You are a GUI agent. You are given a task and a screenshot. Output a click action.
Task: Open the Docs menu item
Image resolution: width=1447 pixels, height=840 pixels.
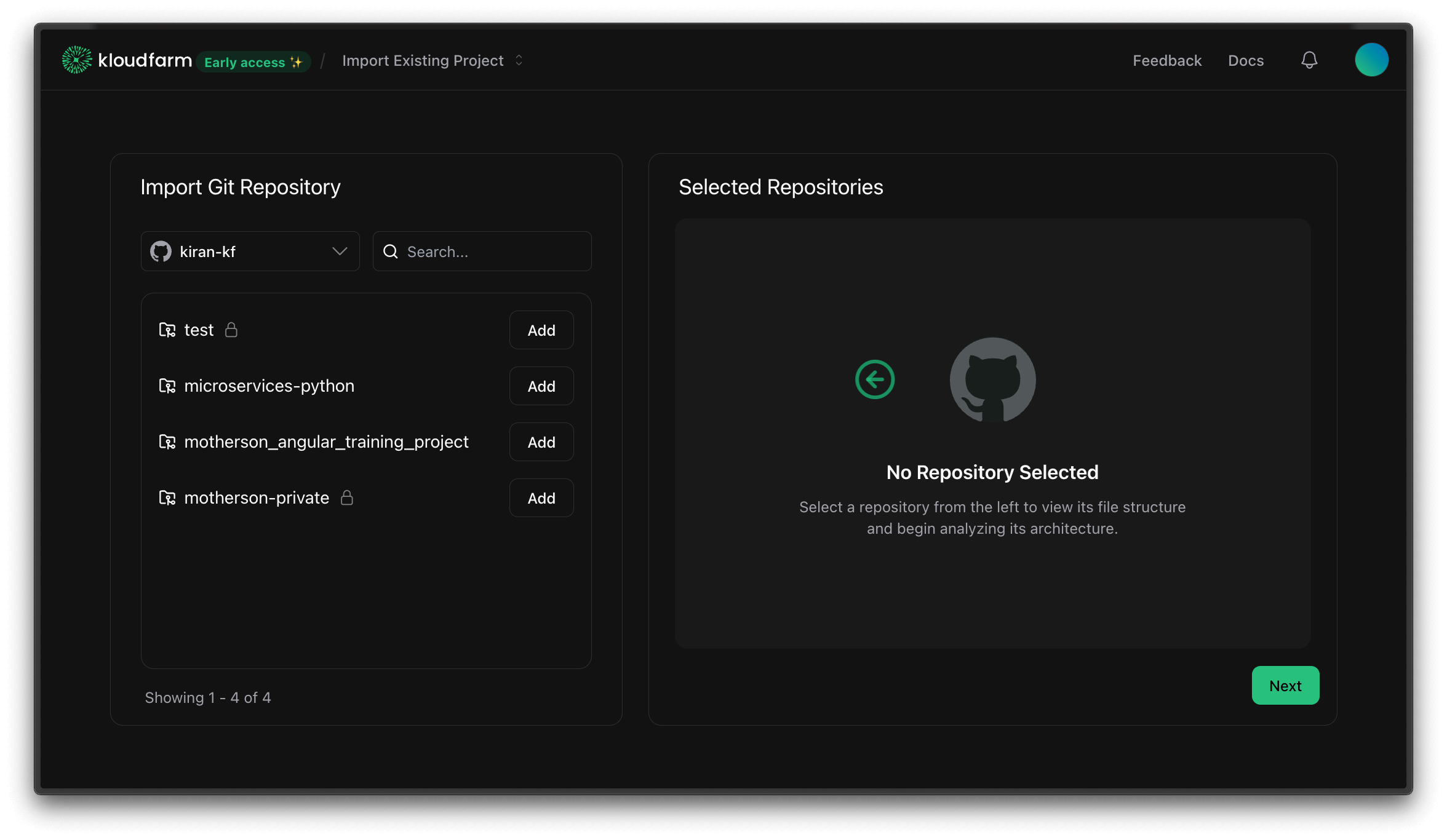pyautogui.click(x=1245, y=60)
